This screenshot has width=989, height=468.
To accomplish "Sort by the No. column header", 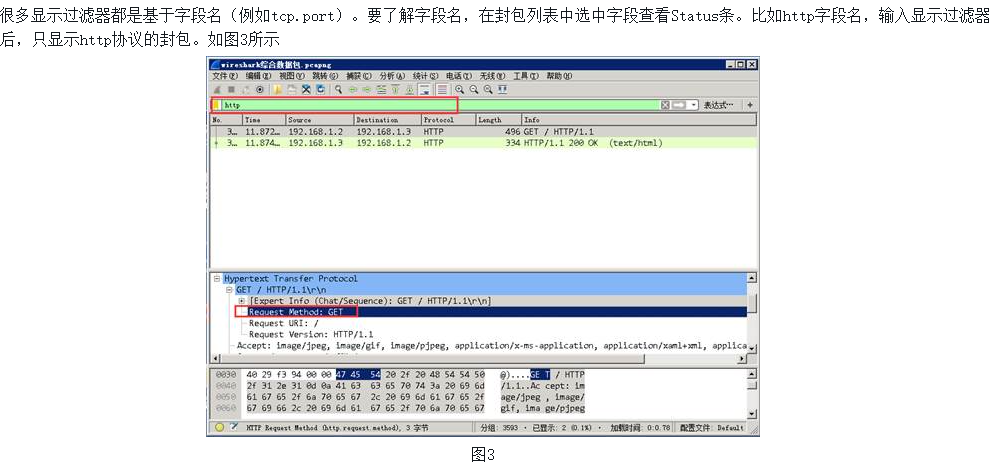I will coord(226,120).
